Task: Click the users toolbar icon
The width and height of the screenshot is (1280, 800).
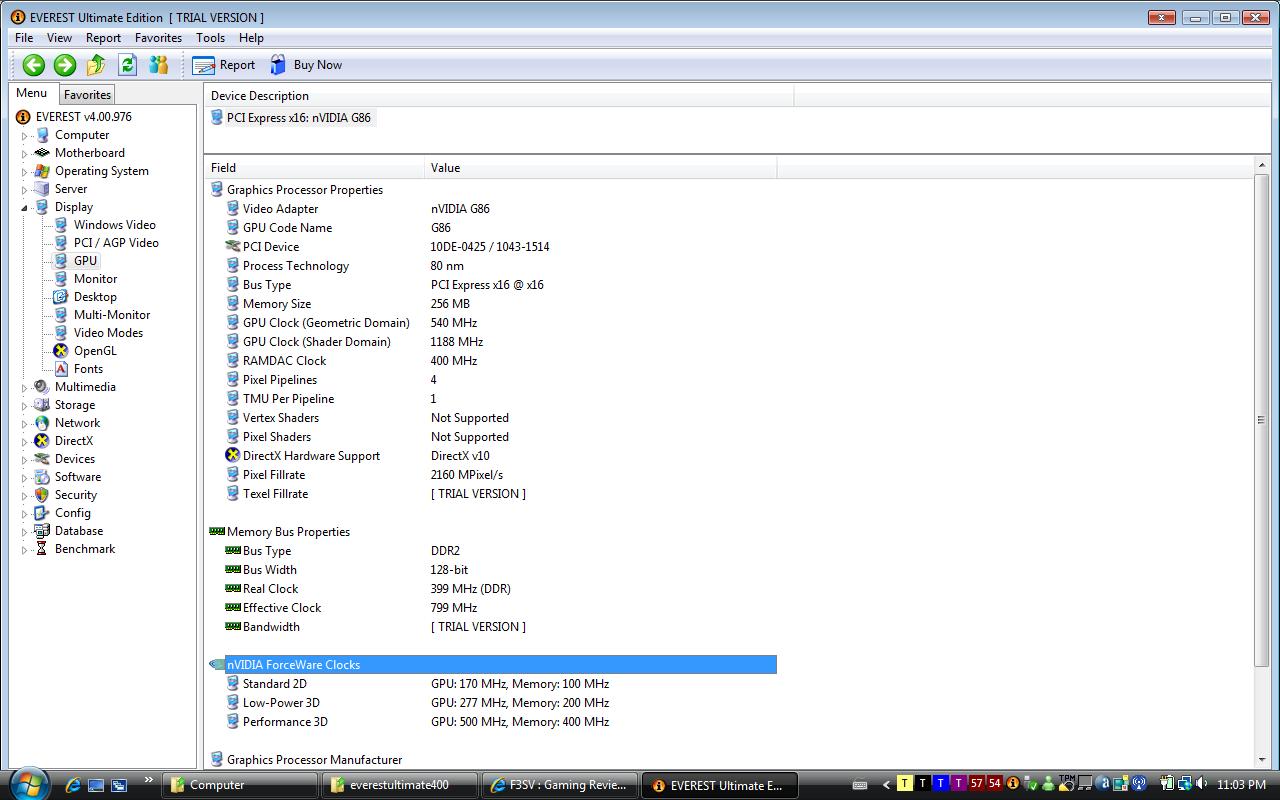Action: [158, 65]
